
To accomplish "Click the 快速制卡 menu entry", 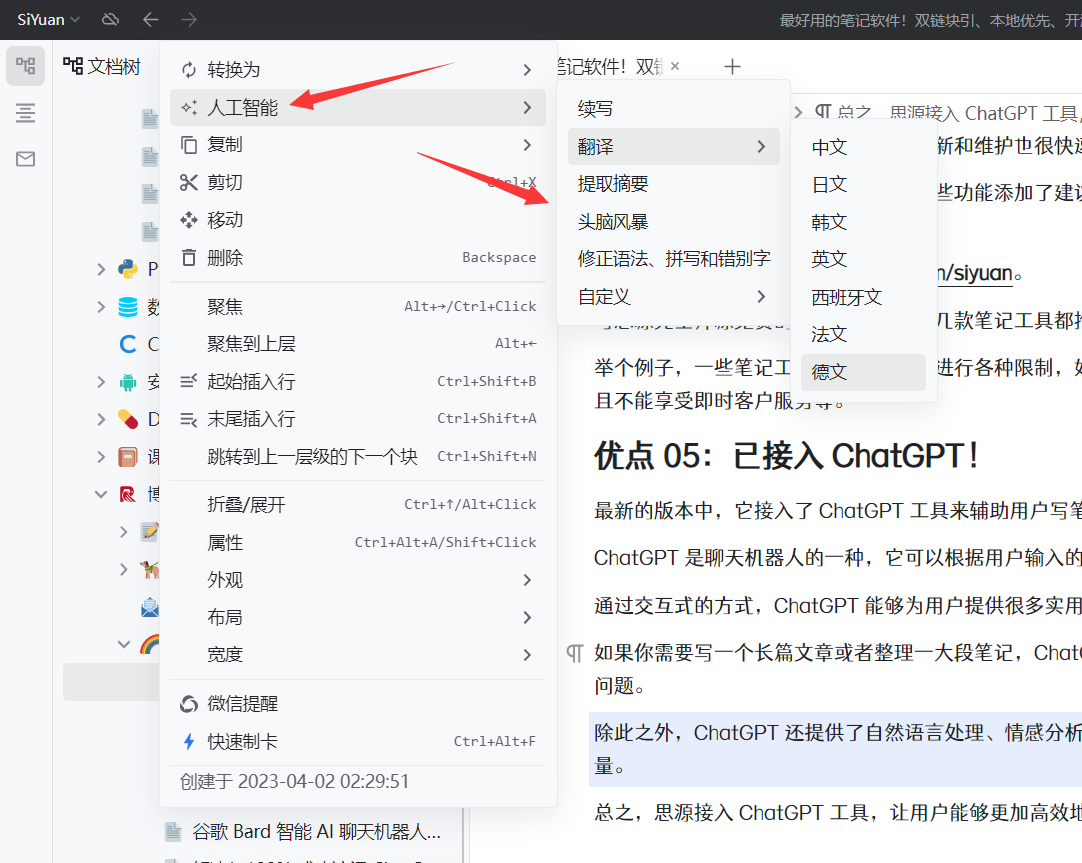I will click(x=357, y=742).
